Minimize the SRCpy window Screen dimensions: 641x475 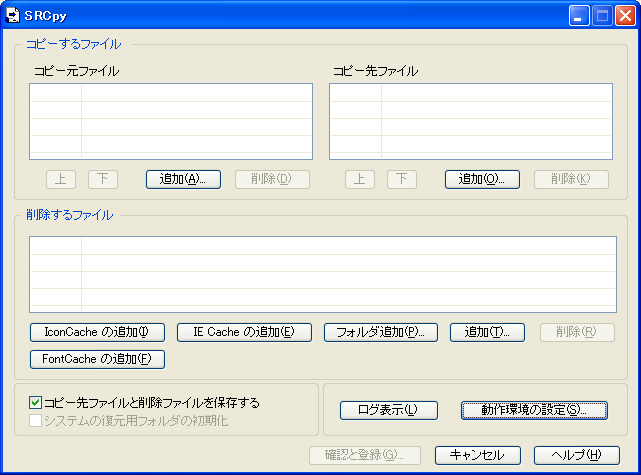click(580, 15)
